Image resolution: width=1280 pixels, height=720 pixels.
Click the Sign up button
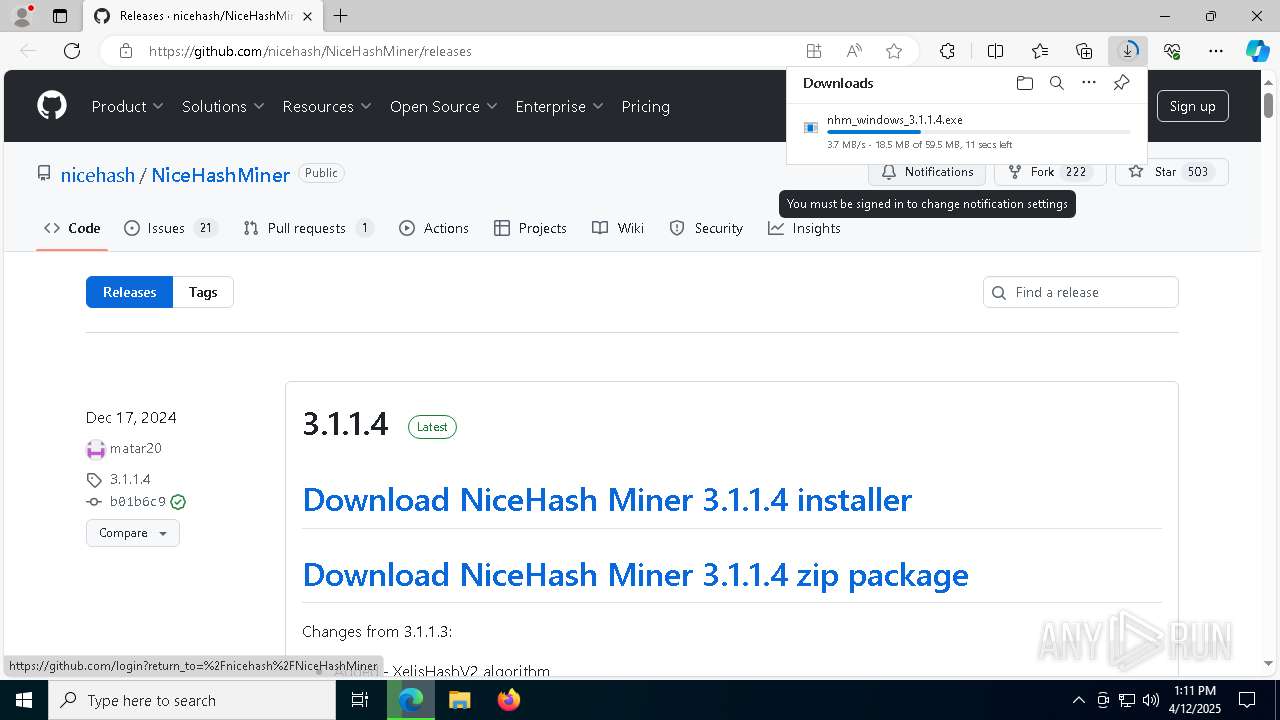(x=1192, y=106)
